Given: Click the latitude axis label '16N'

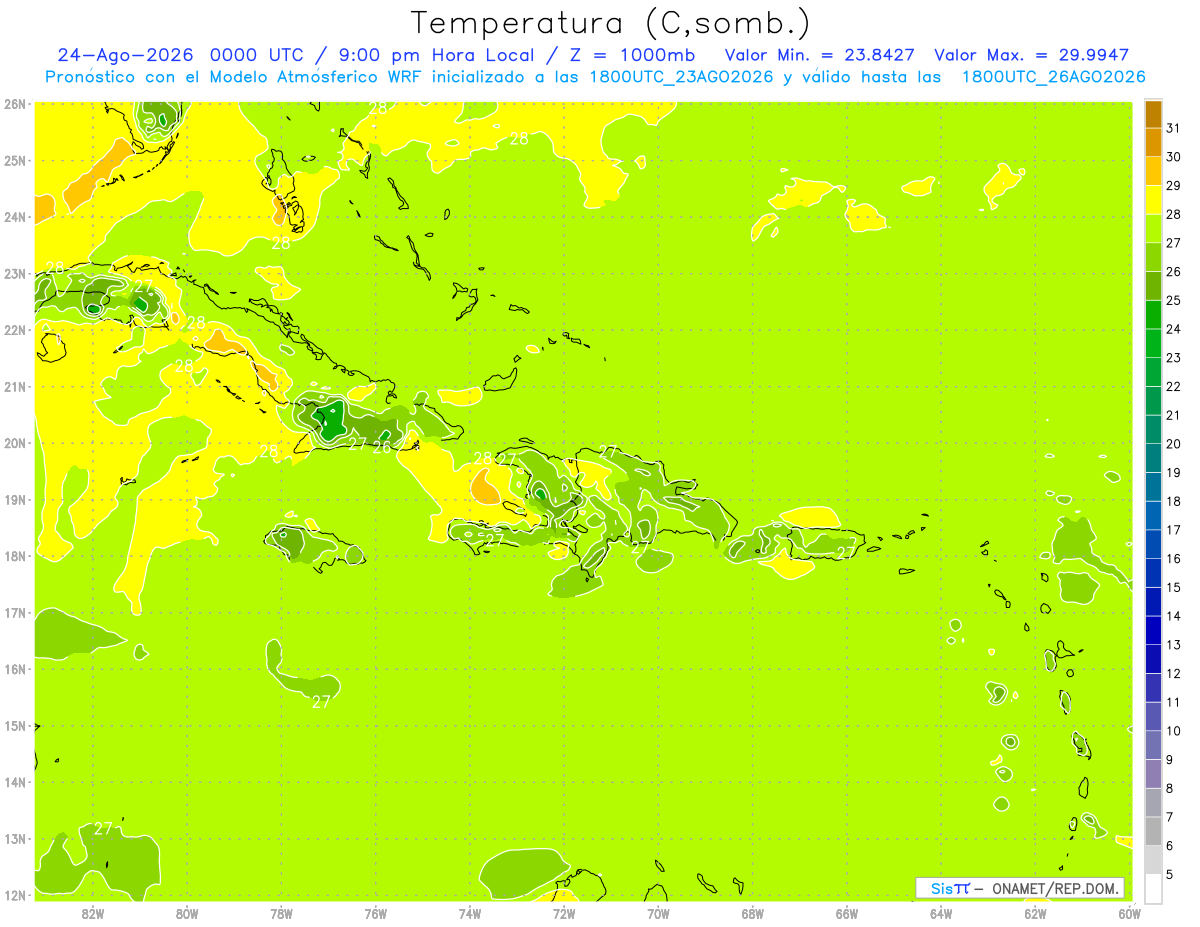Looking at the screenshot, I should click(15, 669).
